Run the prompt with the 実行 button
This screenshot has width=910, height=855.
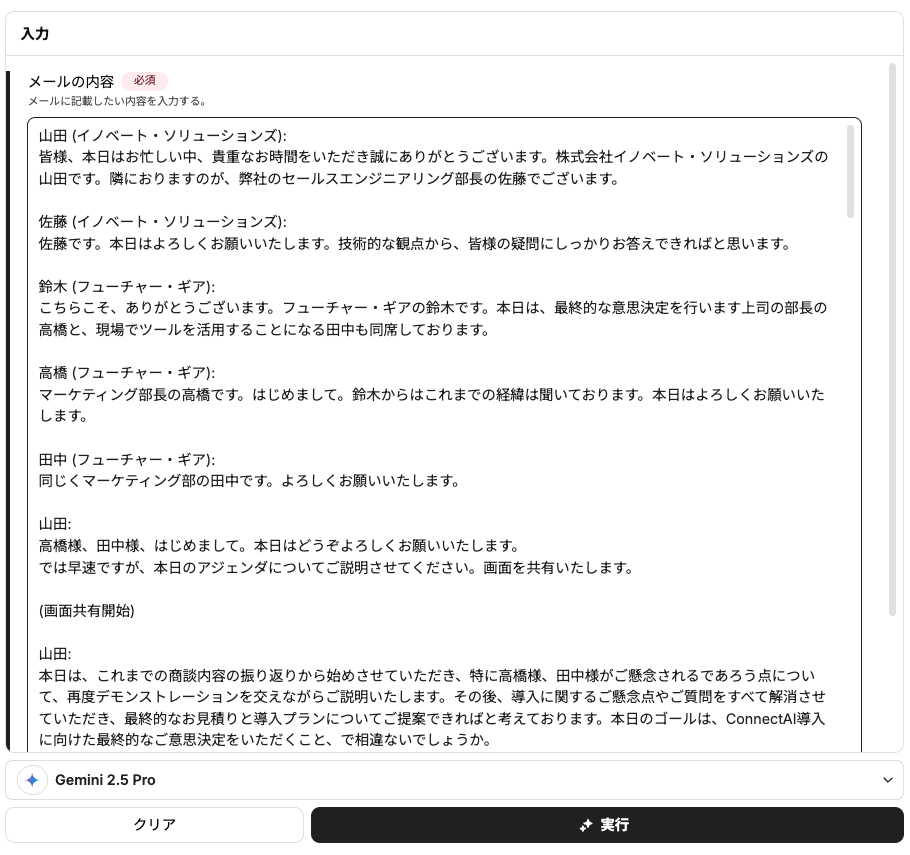coord(607,825)
